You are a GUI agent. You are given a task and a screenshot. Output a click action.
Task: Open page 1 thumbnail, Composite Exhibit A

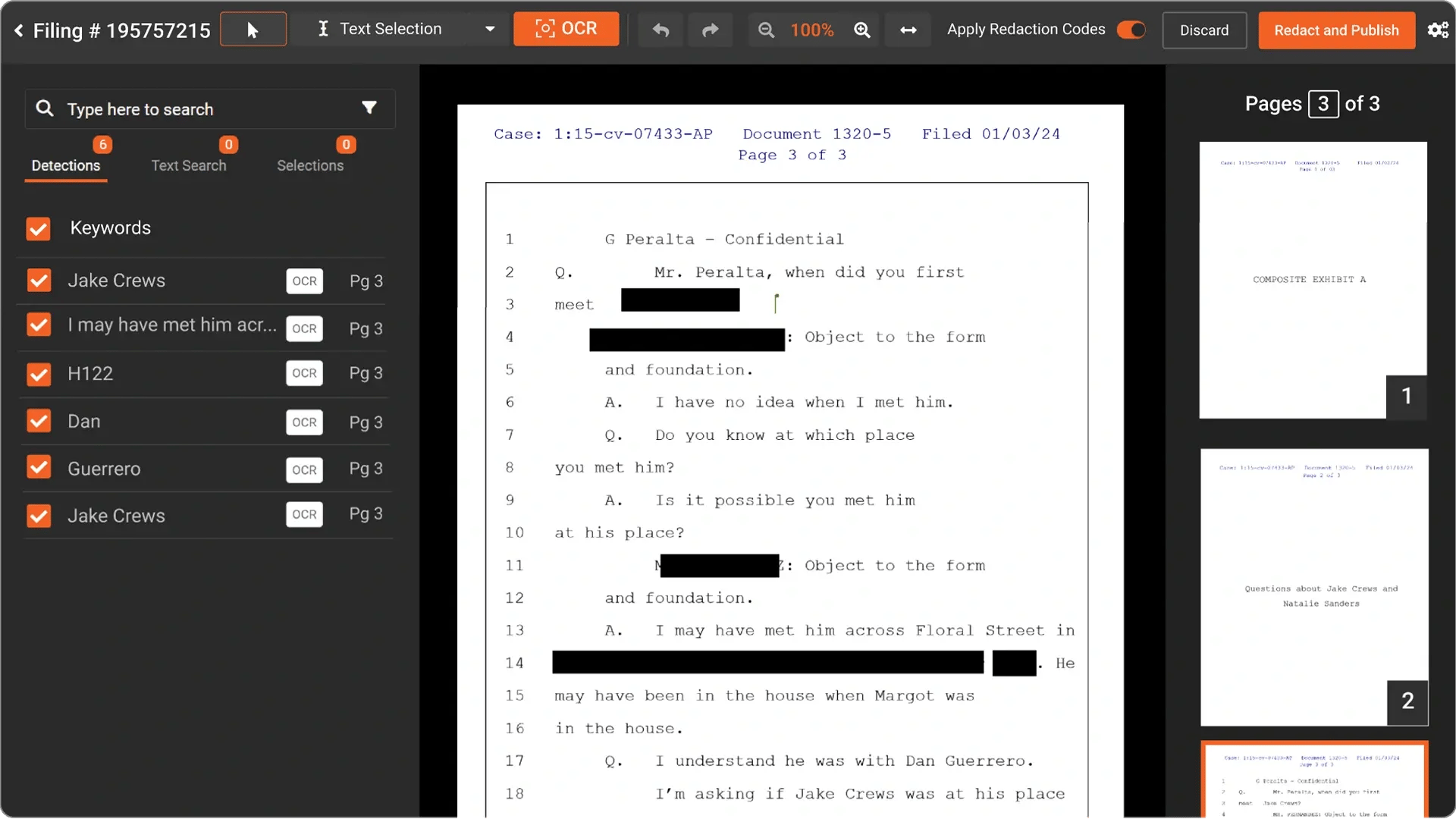click(x=1313, y=280)
